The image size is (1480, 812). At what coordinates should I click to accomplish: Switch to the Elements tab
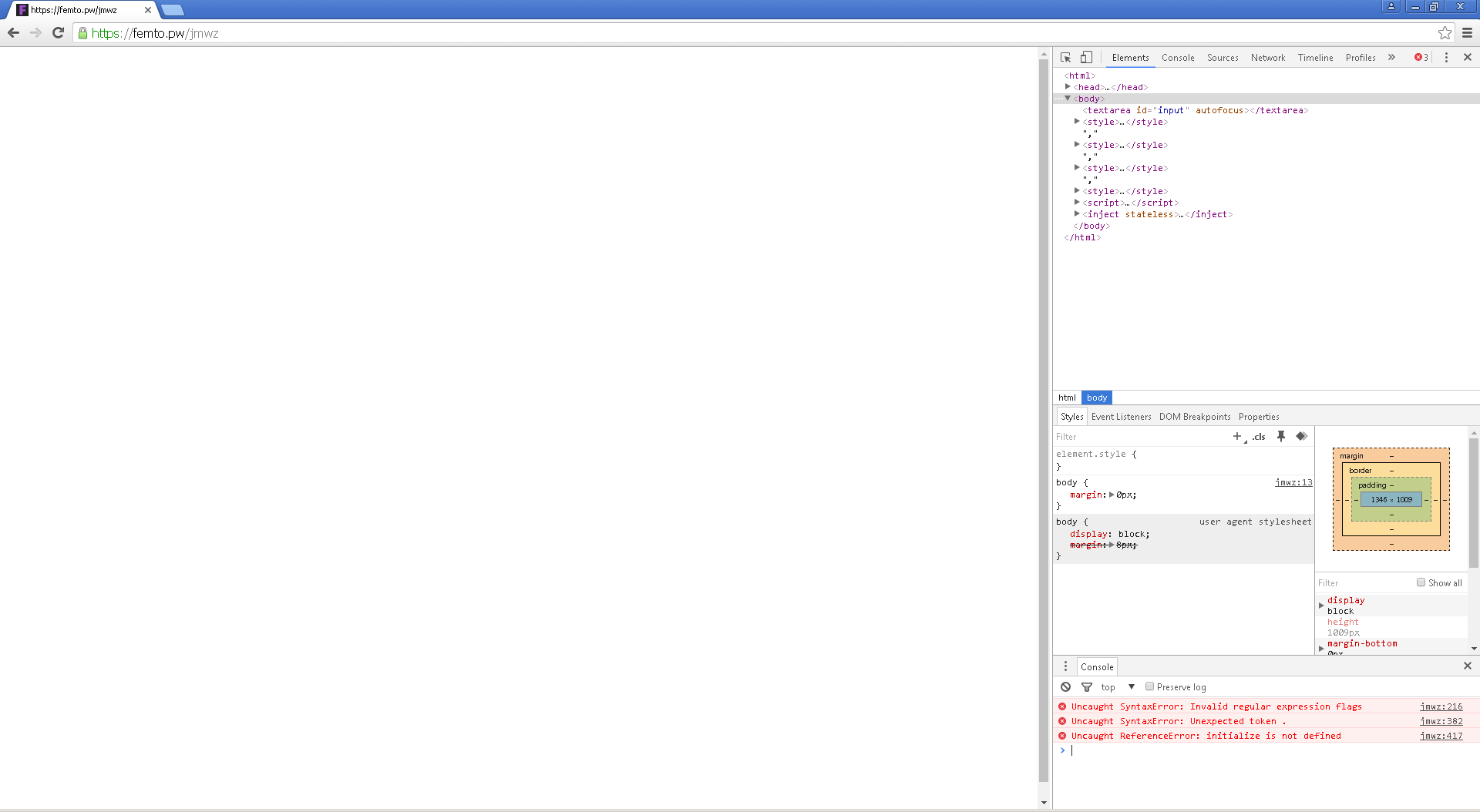click(x=1130, y=58)
